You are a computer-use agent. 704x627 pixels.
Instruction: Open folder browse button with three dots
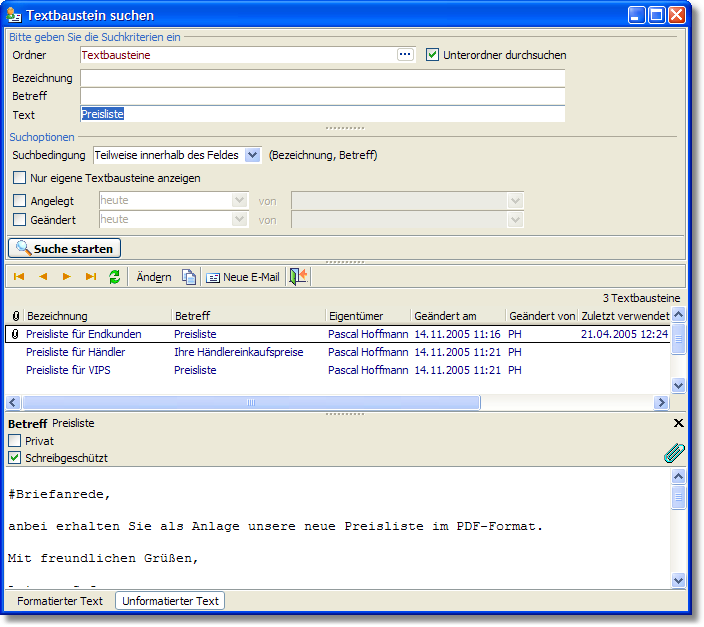tap(405, 55)
